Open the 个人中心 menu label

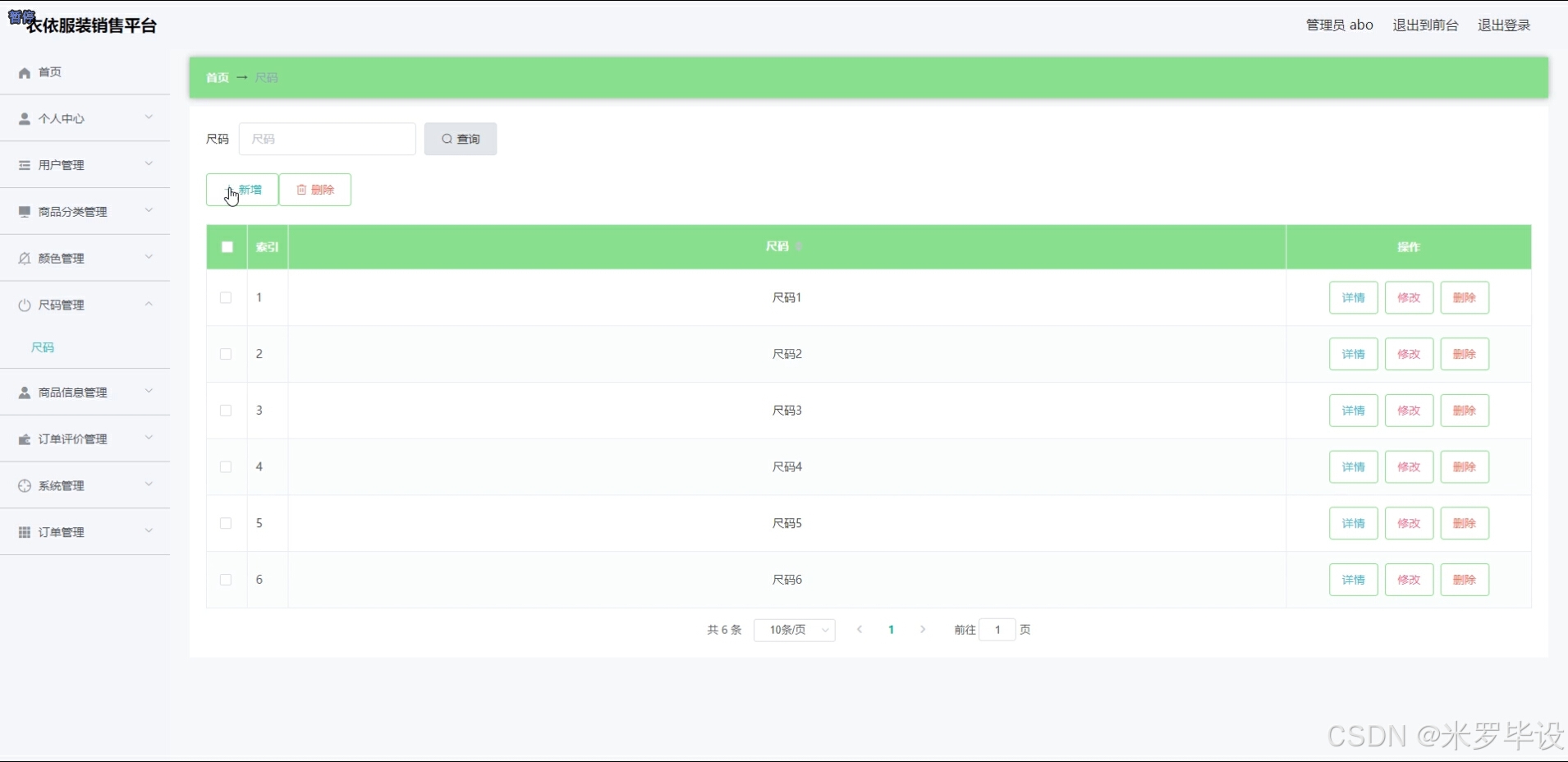pyautogui.click(x=62, y=118)
